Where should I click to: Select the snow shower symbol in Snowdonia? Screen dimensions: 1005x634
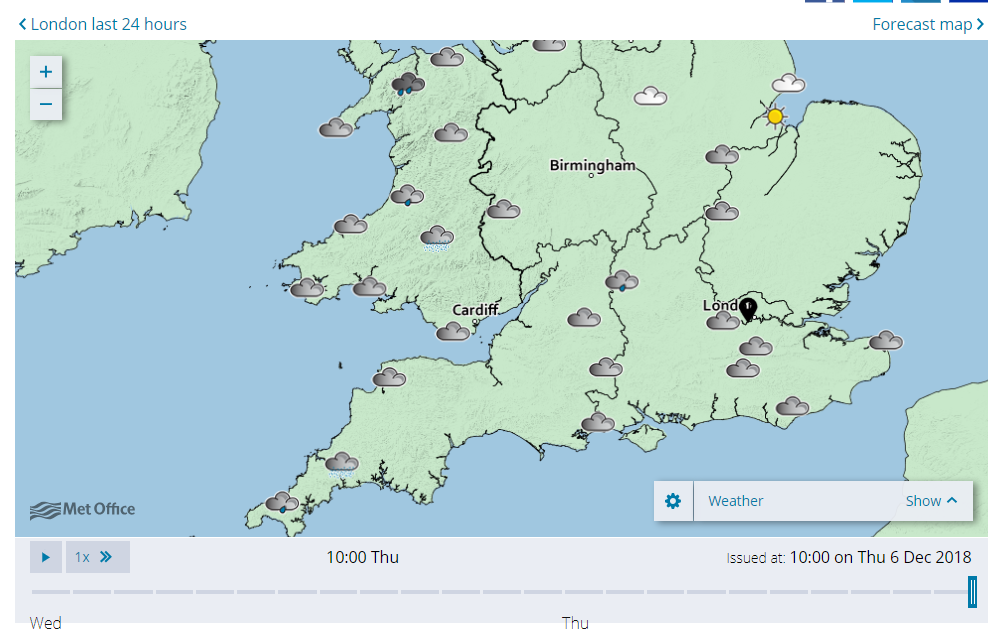tap(405, 85)
